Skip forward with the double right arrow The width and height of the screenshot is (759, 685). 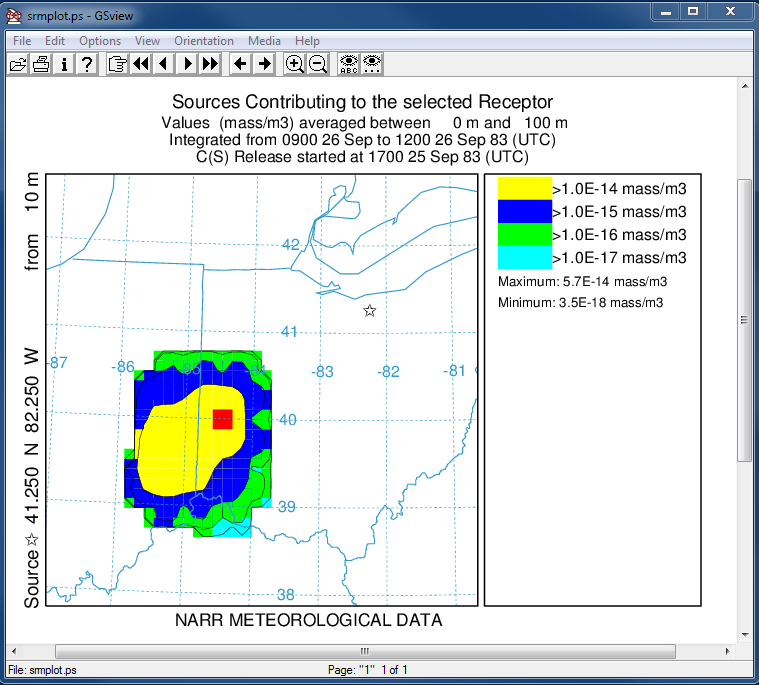coord(209,64)
